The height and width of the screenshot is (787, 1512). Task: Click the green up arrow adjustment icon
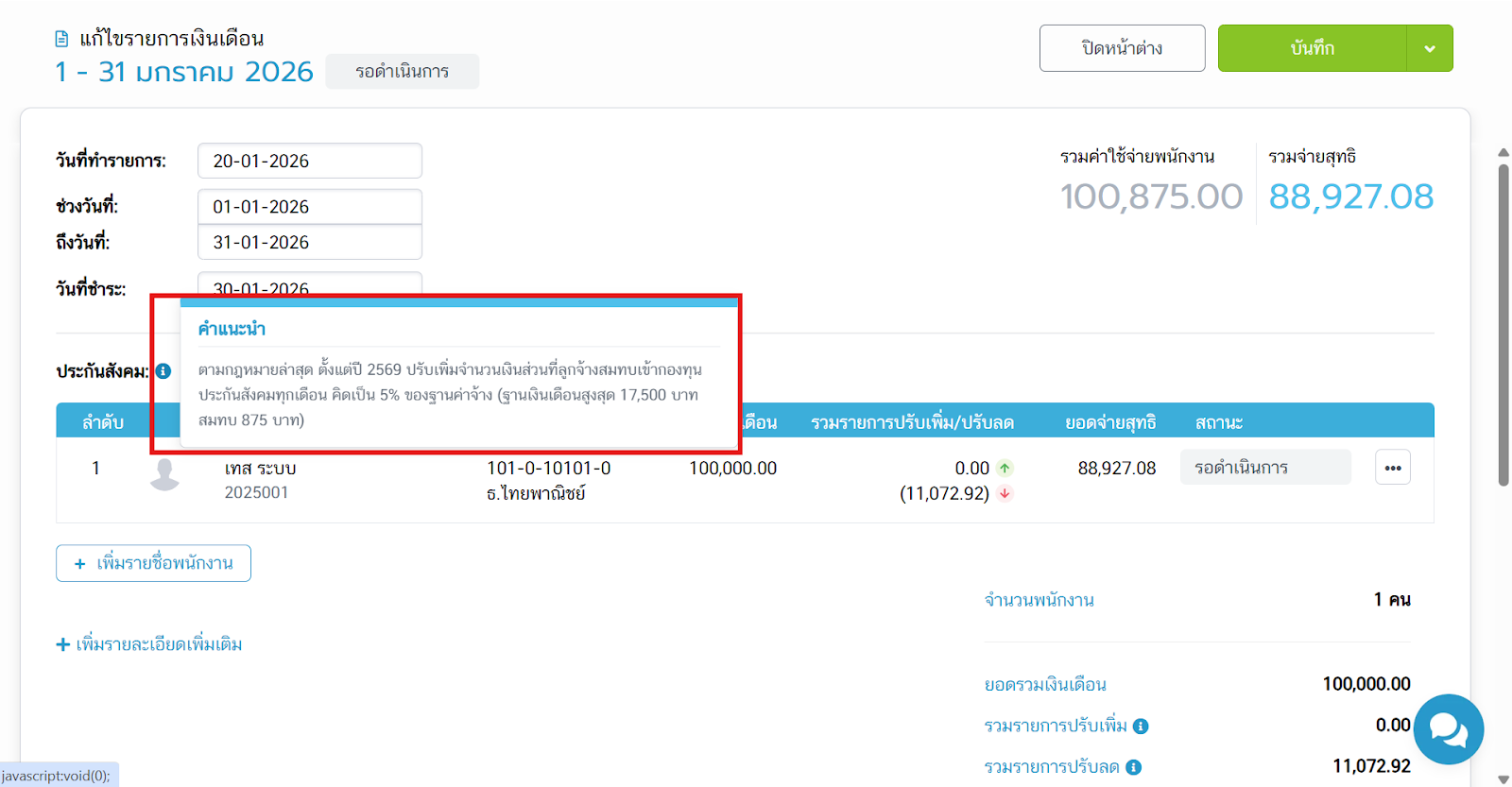click(x=1005, y=469)
